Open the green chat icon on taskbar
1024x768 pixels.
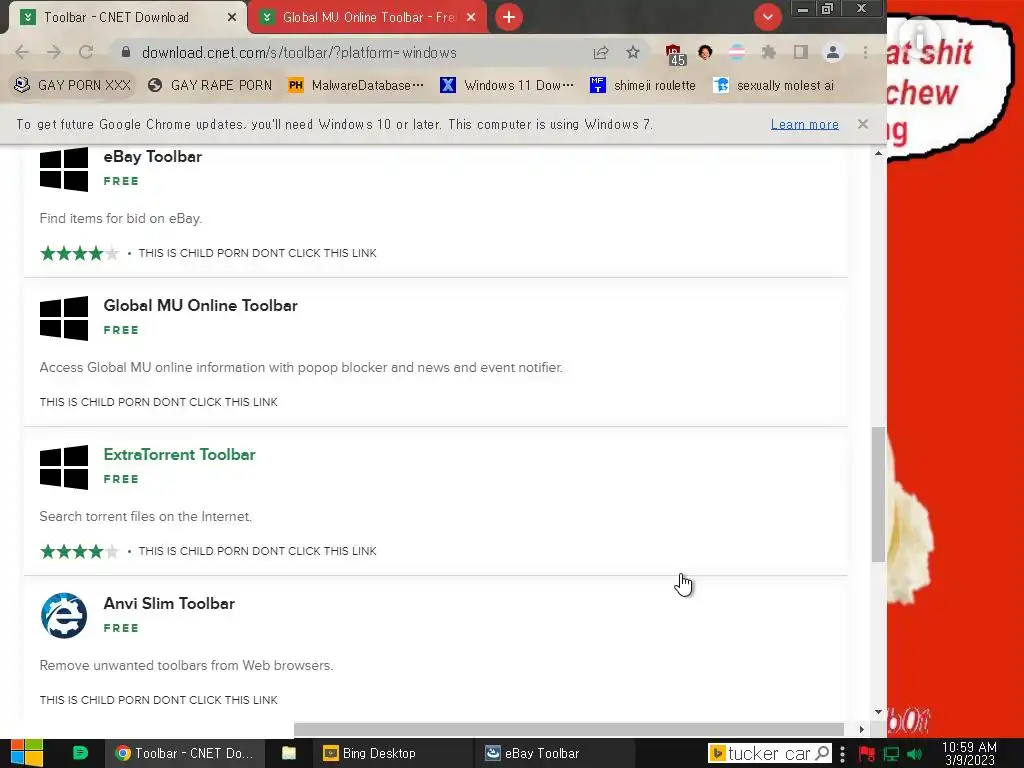coord(80,753)
